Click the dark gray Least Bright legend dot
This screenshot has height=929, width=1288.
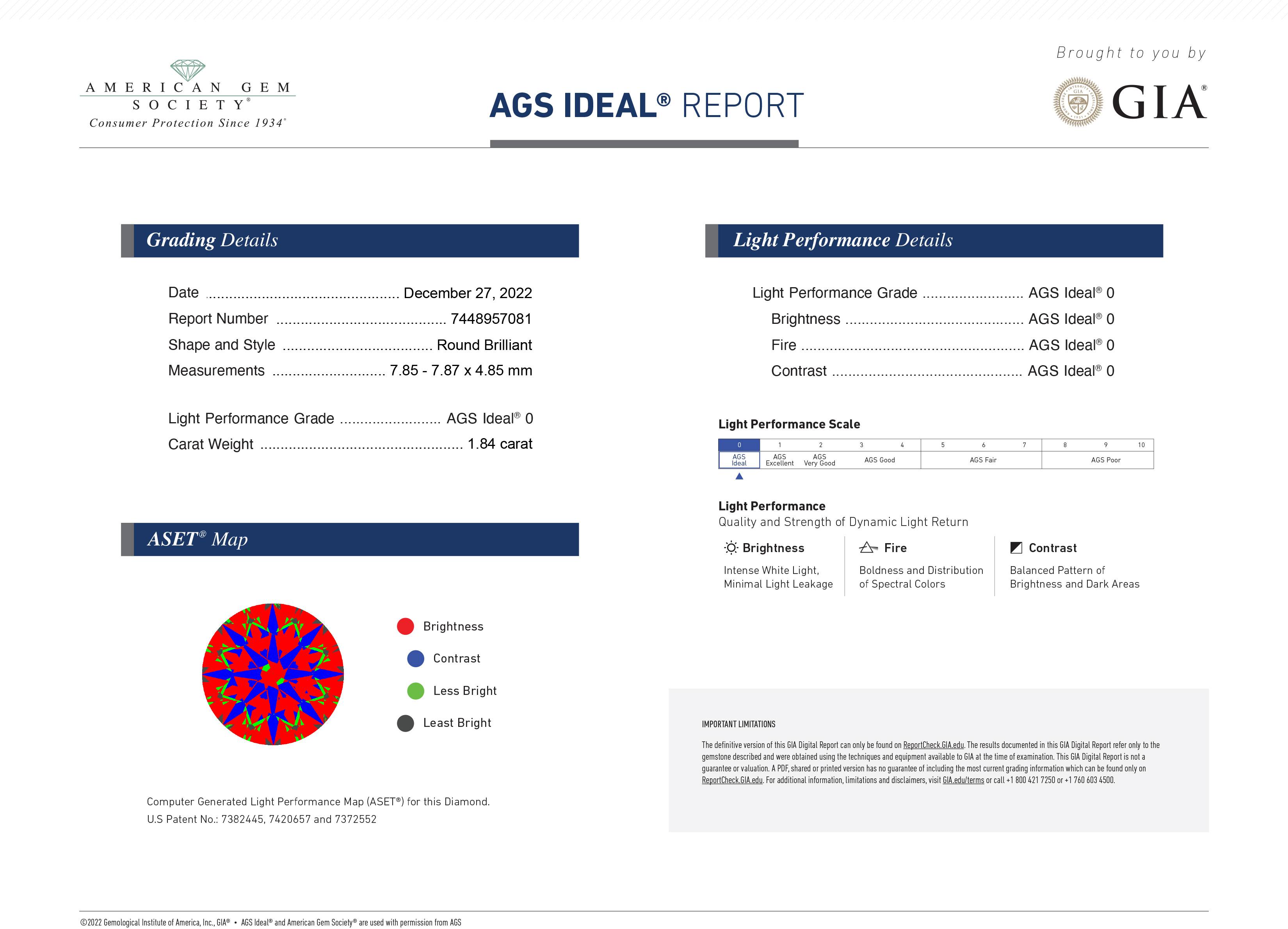(406, 723)
